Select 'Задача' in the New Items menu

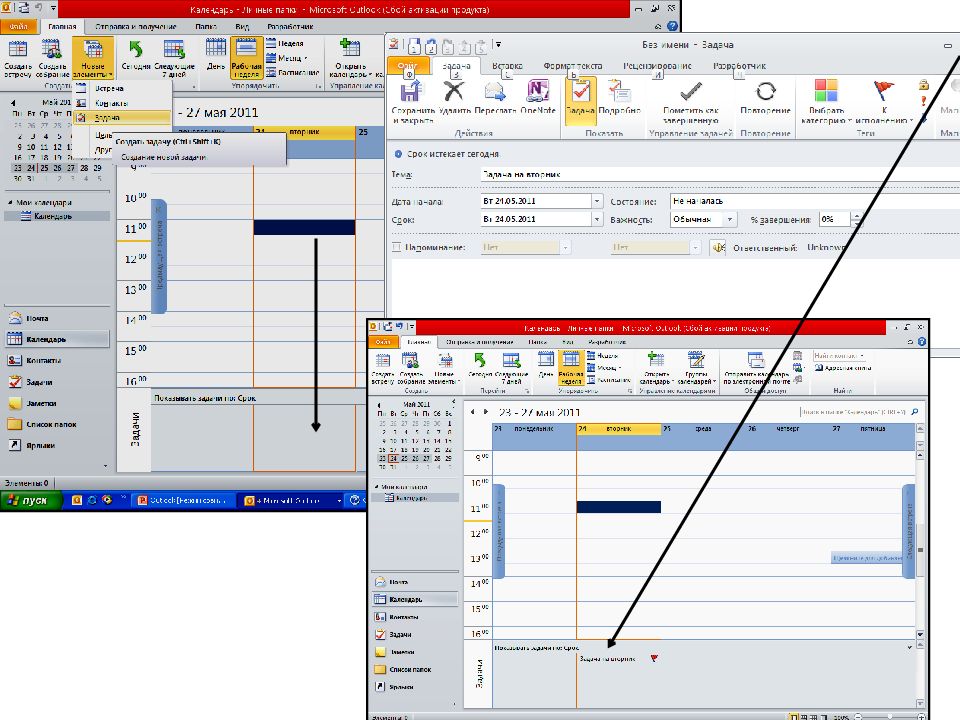[122, 117]
